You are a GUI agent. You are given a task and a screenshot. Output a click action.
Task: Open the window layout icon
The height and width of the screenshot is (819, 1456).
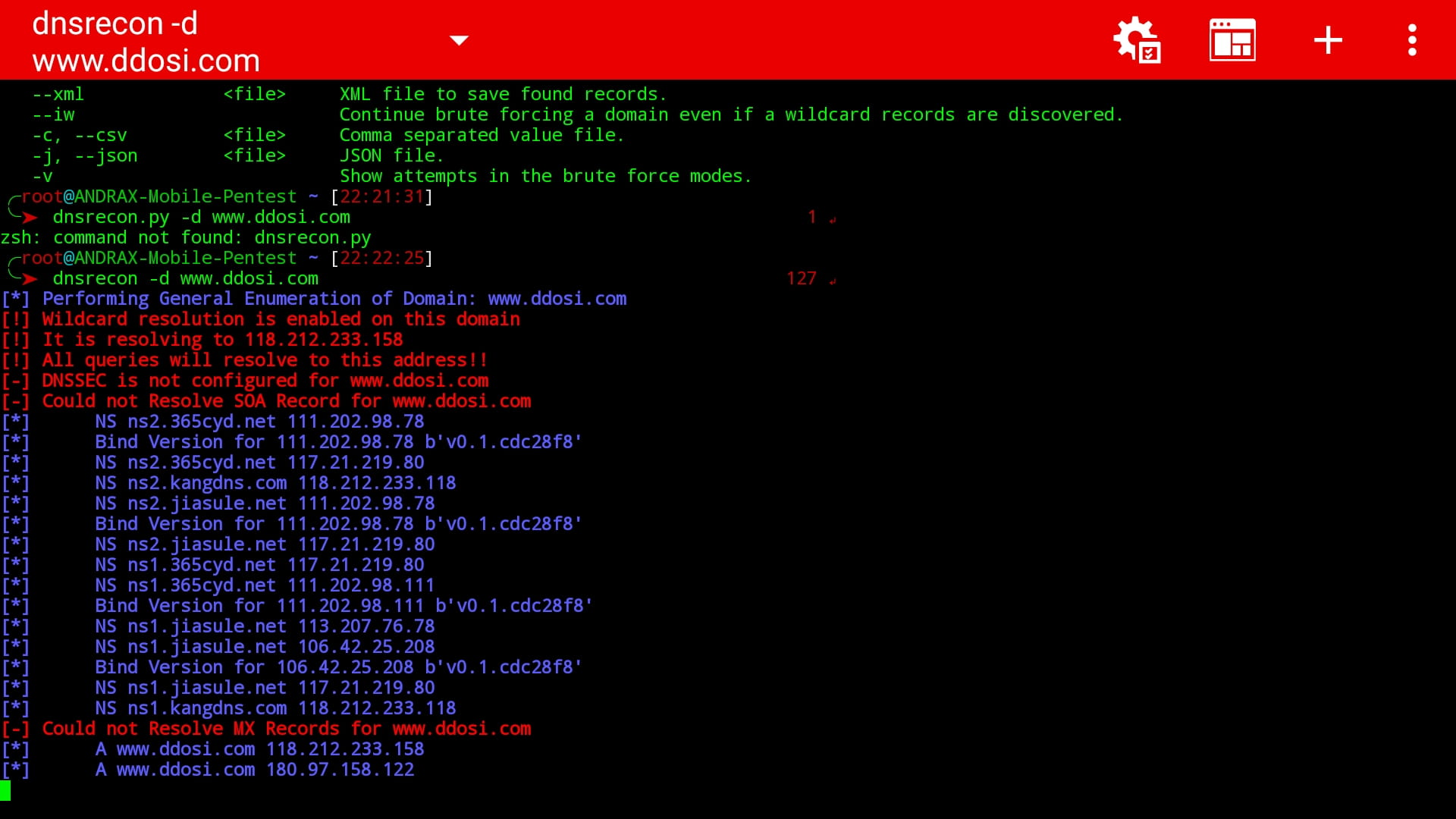click(x=1232, y=39)
